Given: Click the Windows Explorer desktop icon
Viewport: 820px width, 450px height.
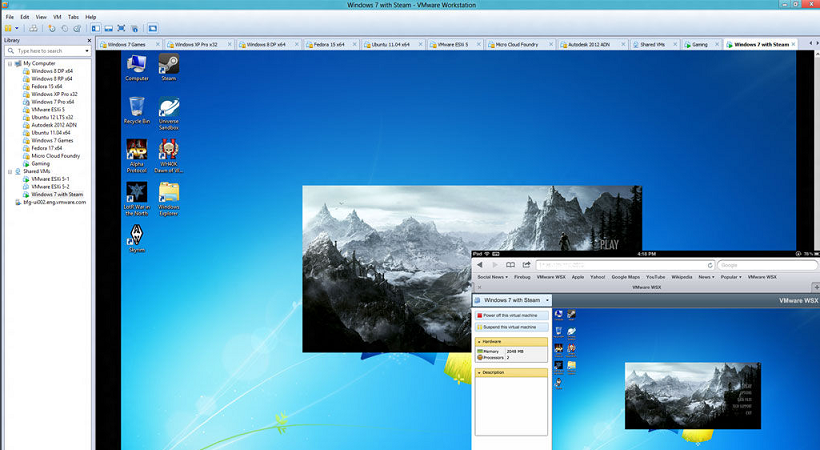Looking at the screenshot, I should point(168,199).
